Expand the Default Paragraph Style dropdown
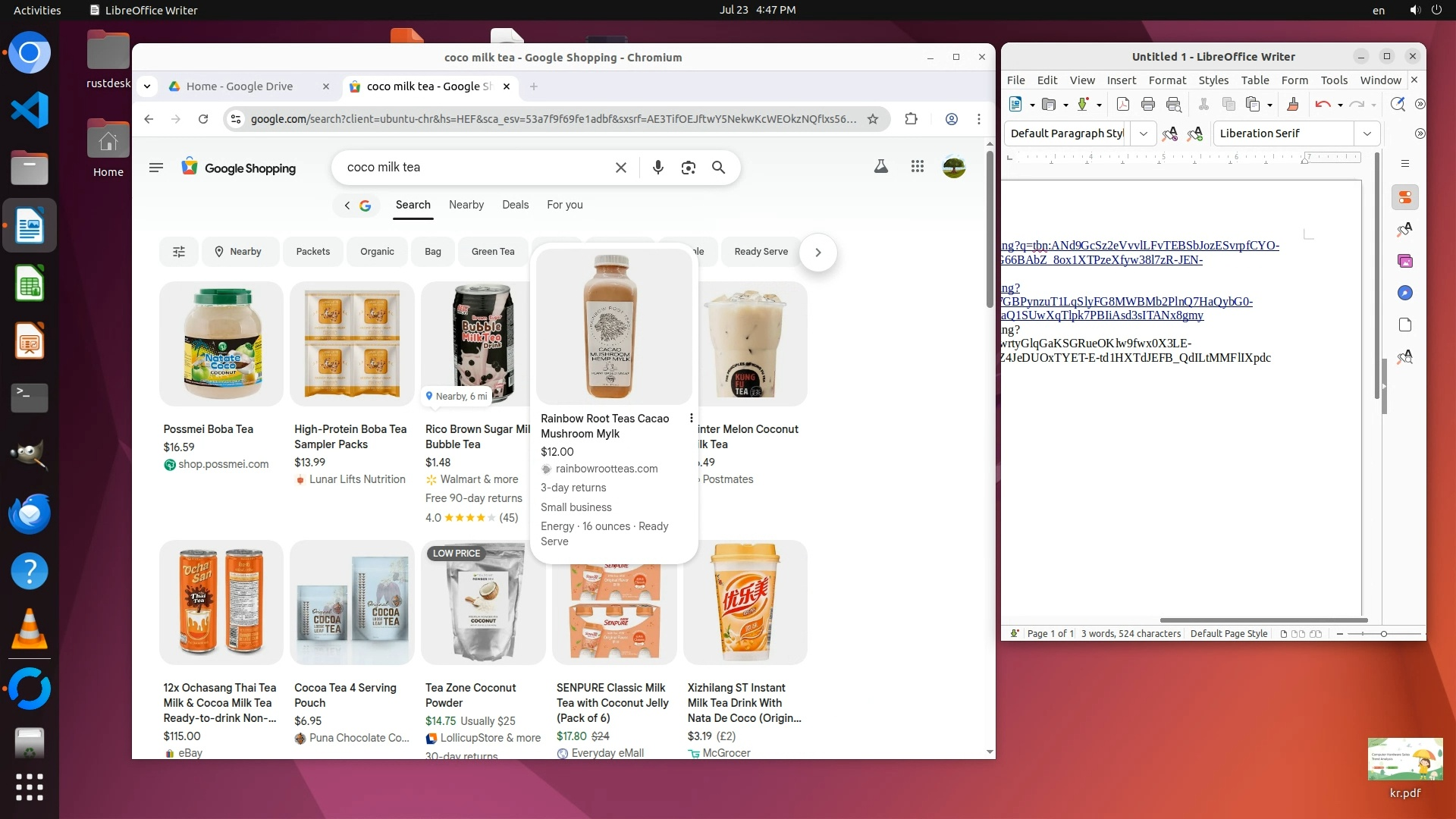Screen dimensions: 1456x819 1143,133
